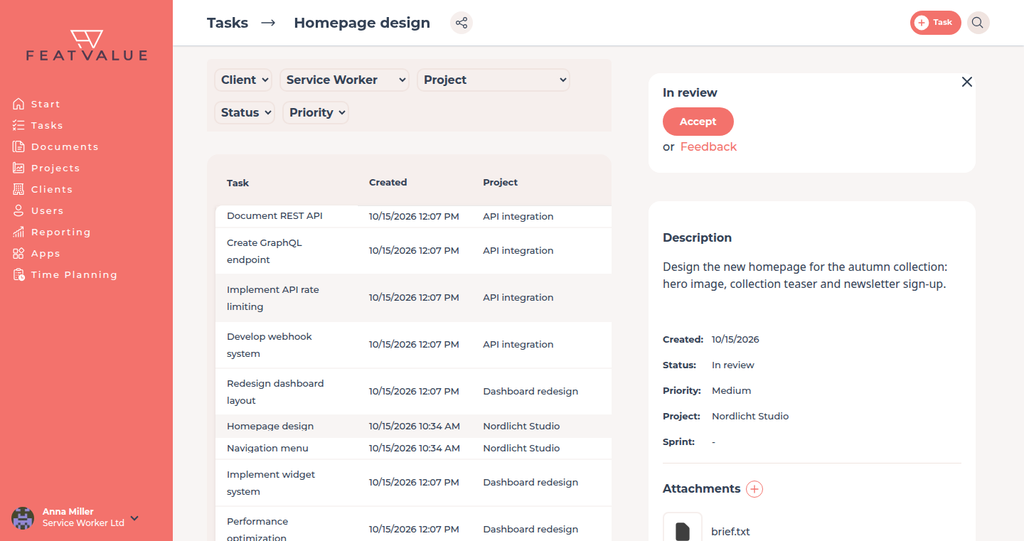Expand the Client filter dropdown

pos(244,80)
